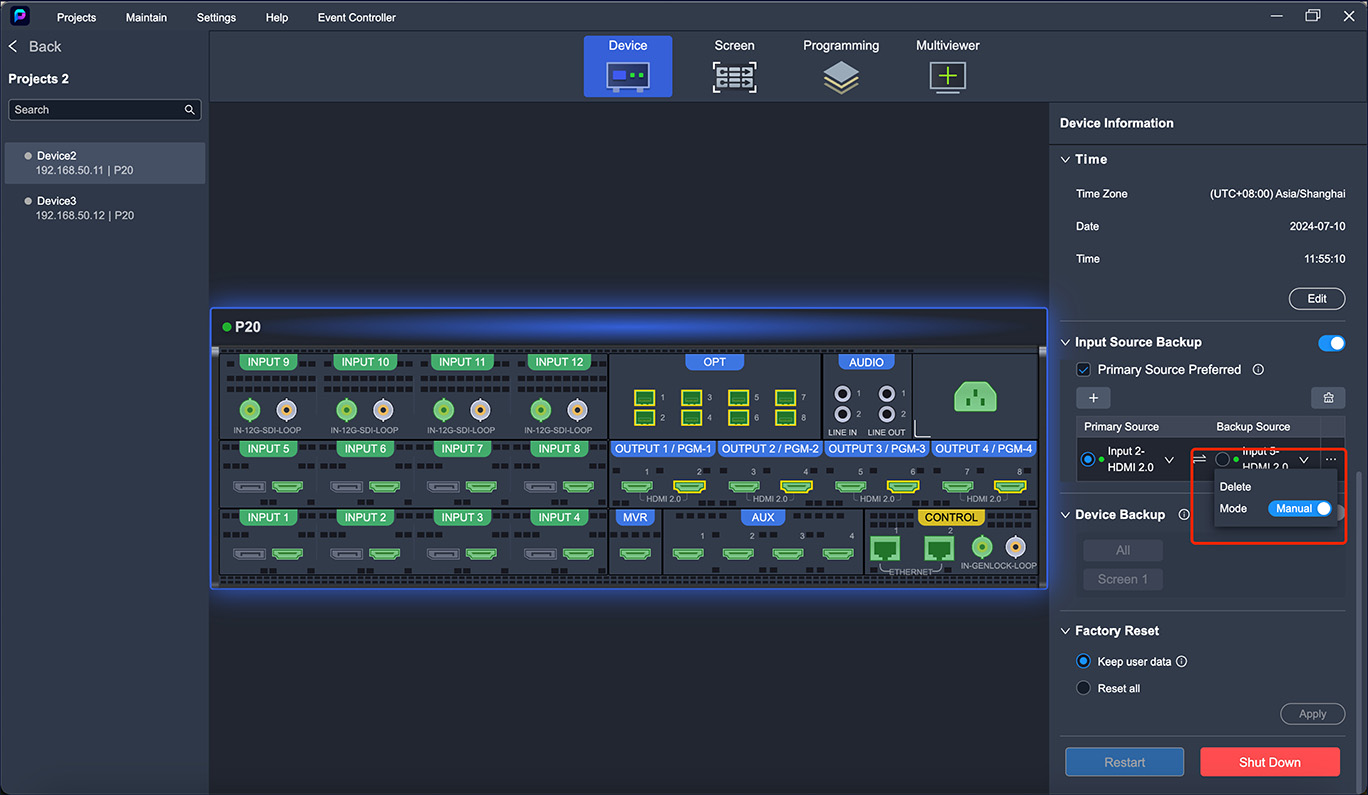This screenshot has height=795, width=1368.
Task: Open the Help menu
Action: tap(277, 17)
